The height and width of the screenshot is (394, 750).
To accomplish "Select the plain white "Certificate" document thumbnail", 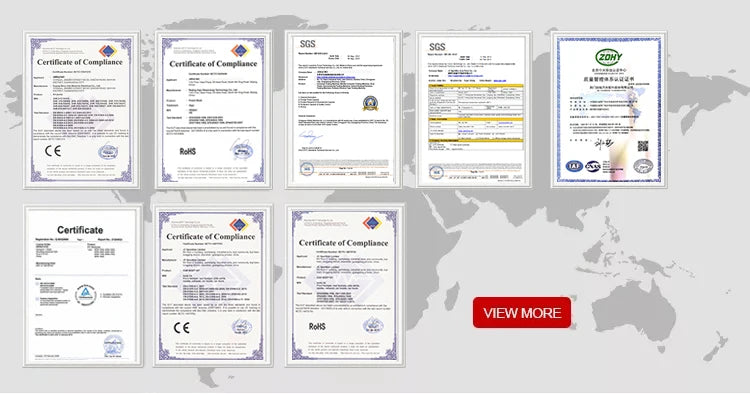I will [x=83, y=286].
